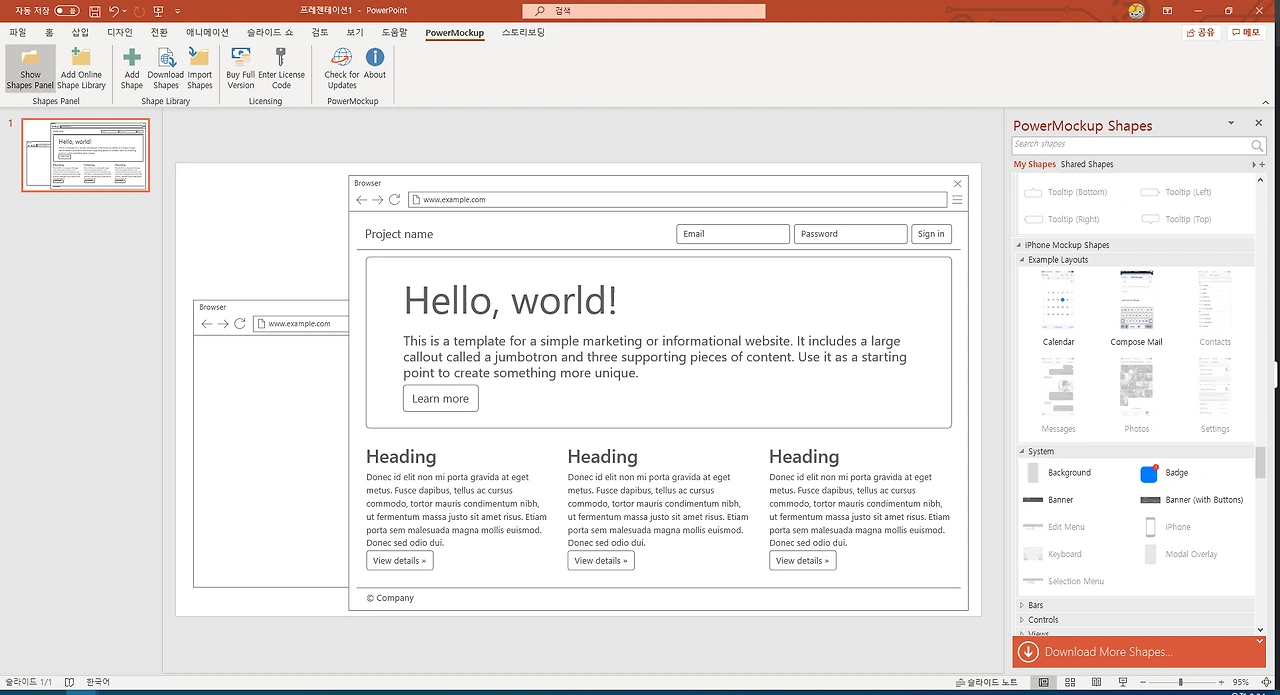Toggle the AutoSave switch in title bar
Image resolution: width=1280 pixels, height=695 pixels.
(x=67, y=11)
